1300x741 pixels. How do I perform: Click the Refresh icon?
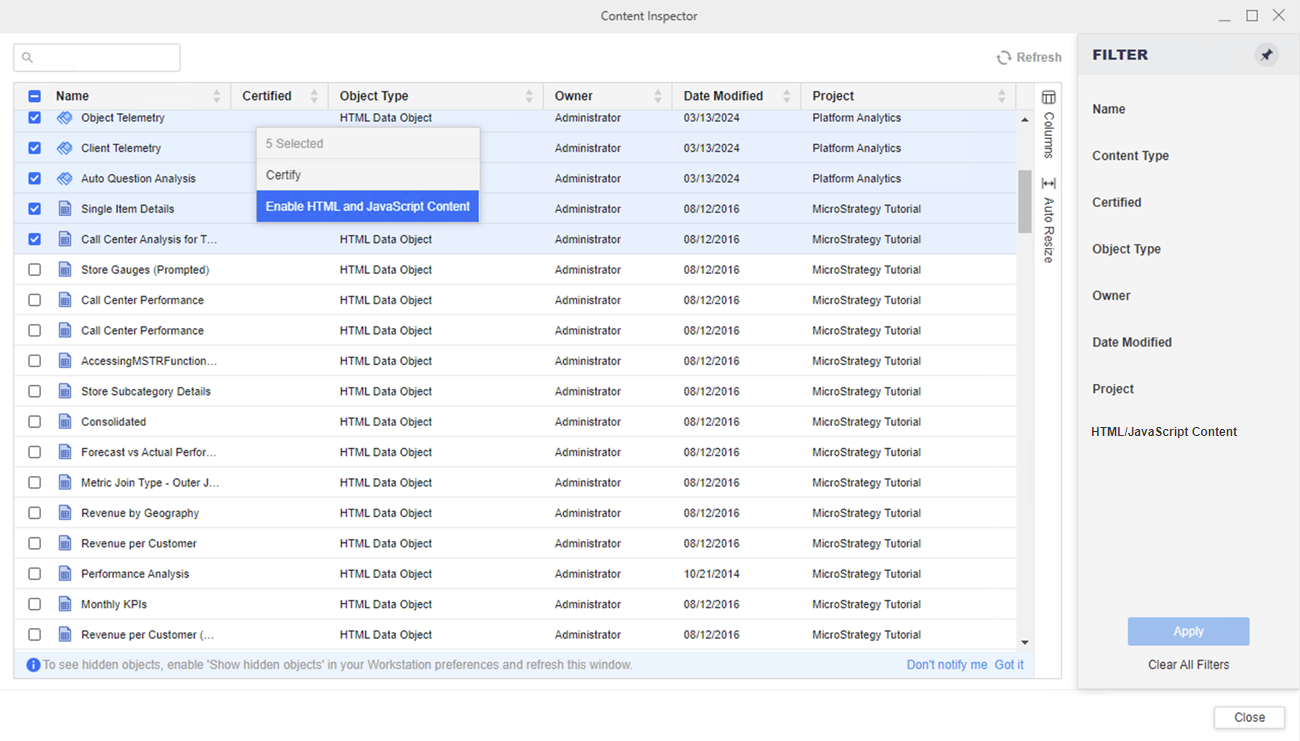[1004, 58]
